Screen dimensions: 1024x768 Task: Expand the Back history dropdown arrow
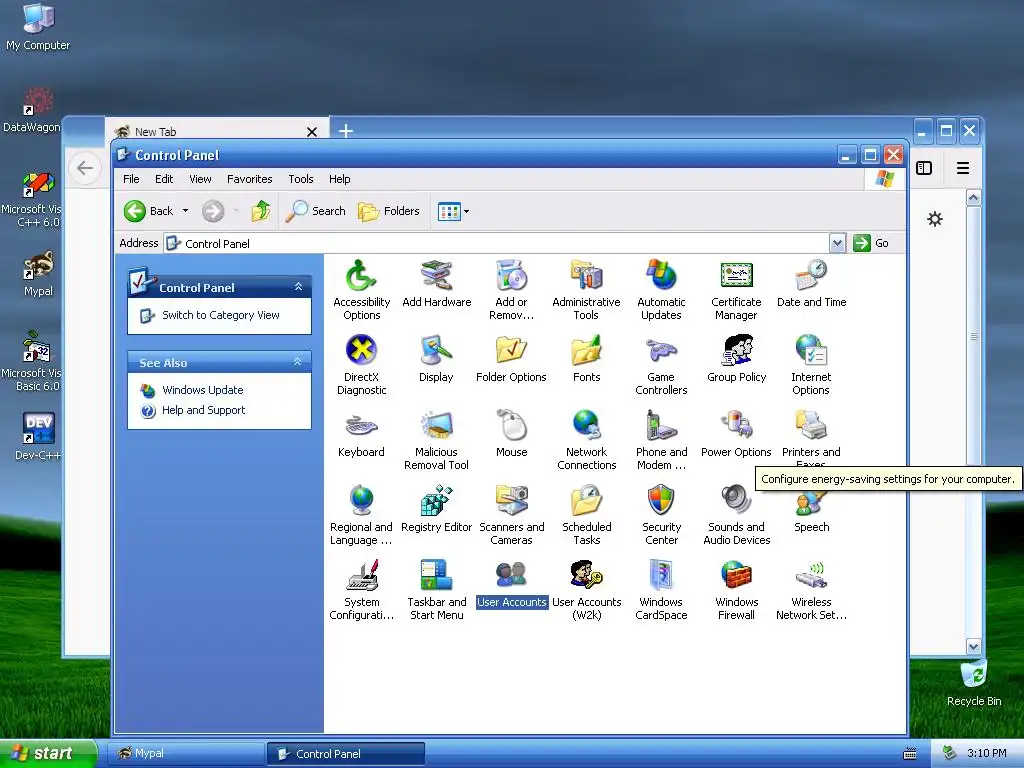tap(185, 211)
